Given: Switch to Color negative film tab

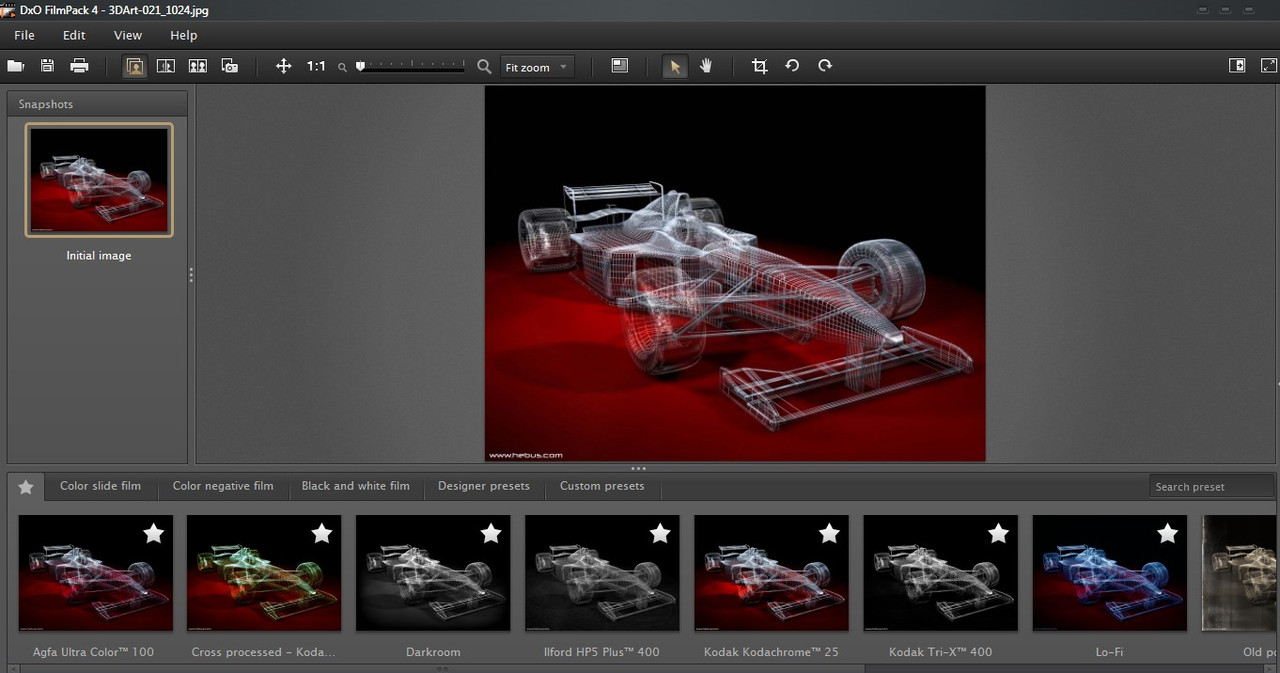Looking at the screenshot, I should 223,486.
